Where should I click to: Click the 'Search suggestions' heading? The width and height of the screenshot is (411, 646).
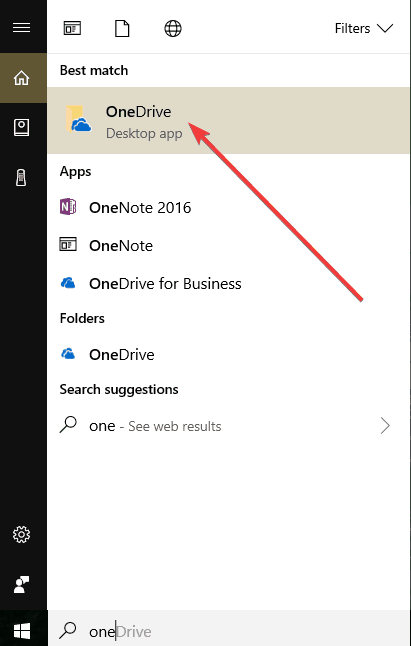(x=119, y=389)
